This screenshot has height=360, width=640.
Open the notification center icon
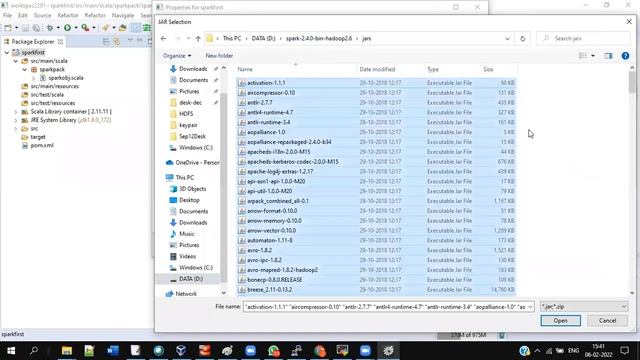624,351
